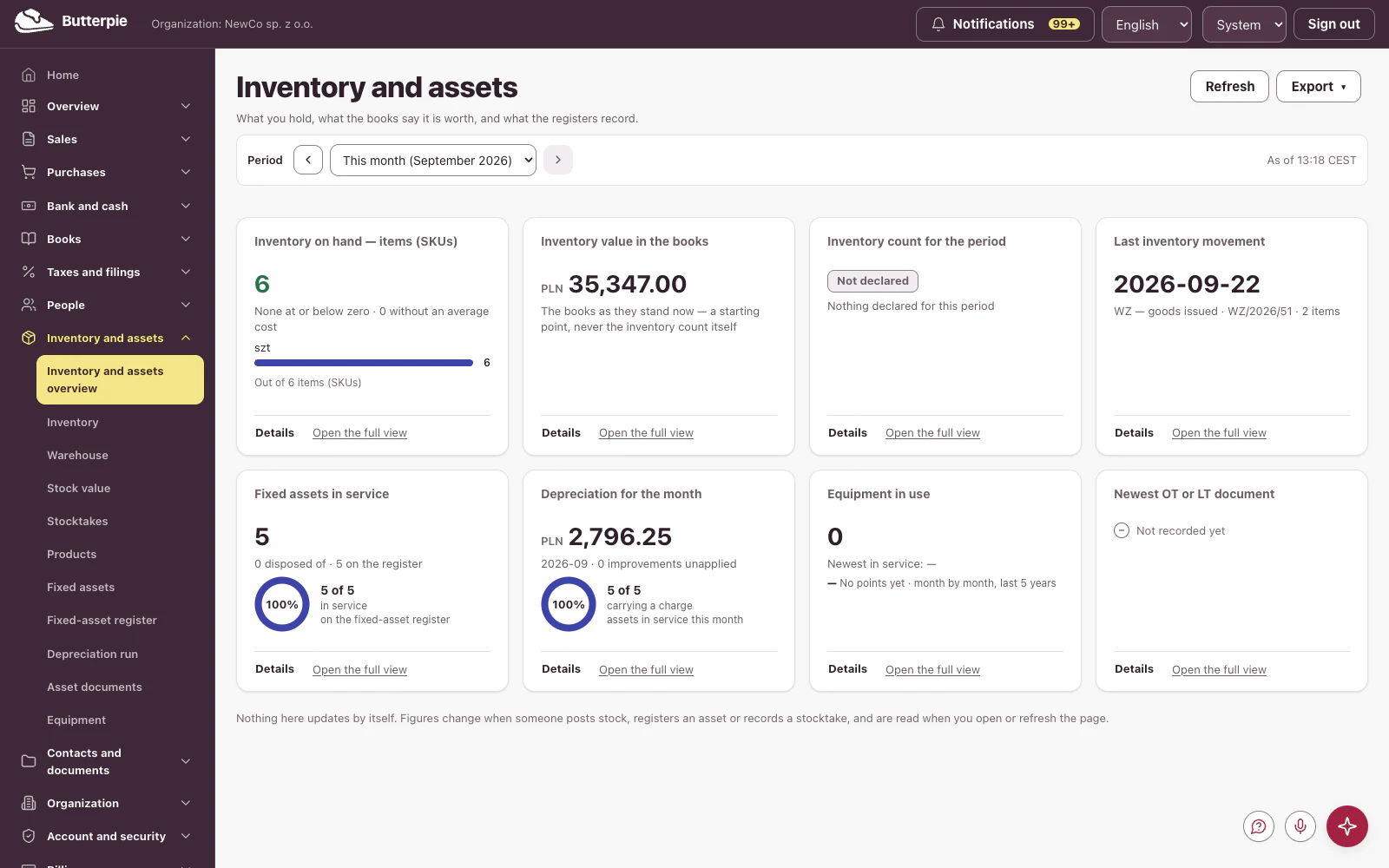
Task: Expand the People menu chevron
Action: click(x=186, y=305)
